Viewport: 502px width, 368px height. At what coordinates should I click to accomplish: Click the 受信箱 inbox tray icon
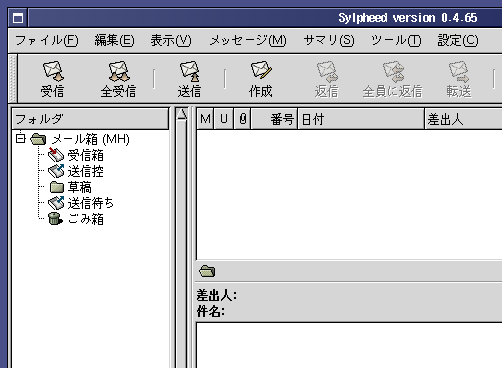tap(56, 155)
